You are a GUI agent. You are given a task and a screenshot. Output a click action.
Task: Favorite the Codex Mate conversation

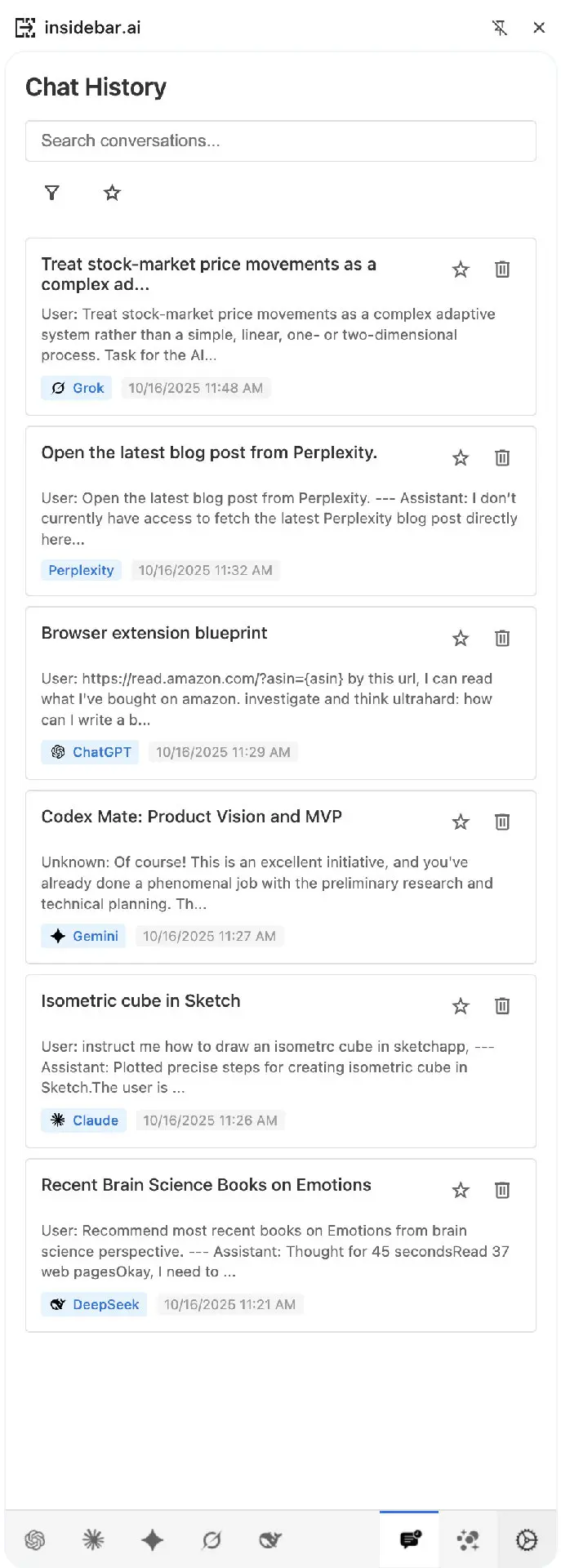461,822
